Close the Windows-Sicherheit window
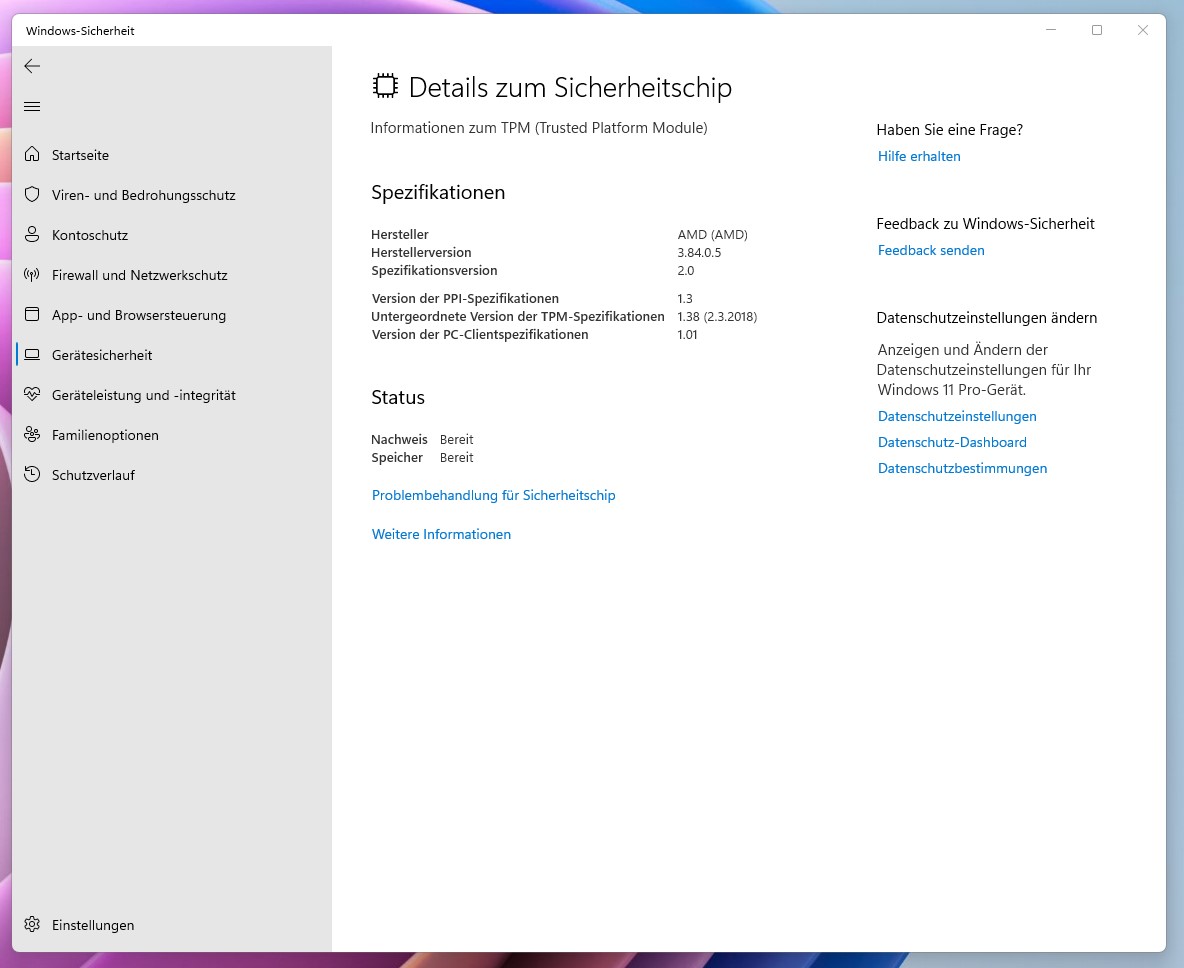 [1142, 30]
